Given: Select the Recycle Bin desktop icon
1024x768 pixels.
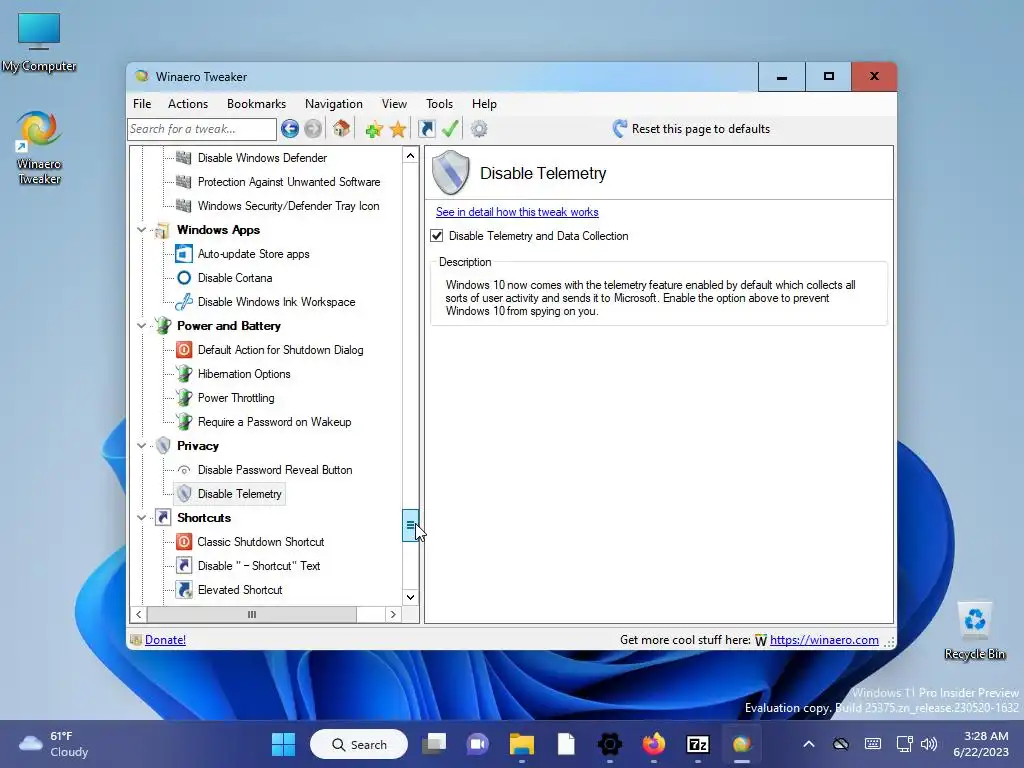Looking at the screenshot, I should point(974,631).
